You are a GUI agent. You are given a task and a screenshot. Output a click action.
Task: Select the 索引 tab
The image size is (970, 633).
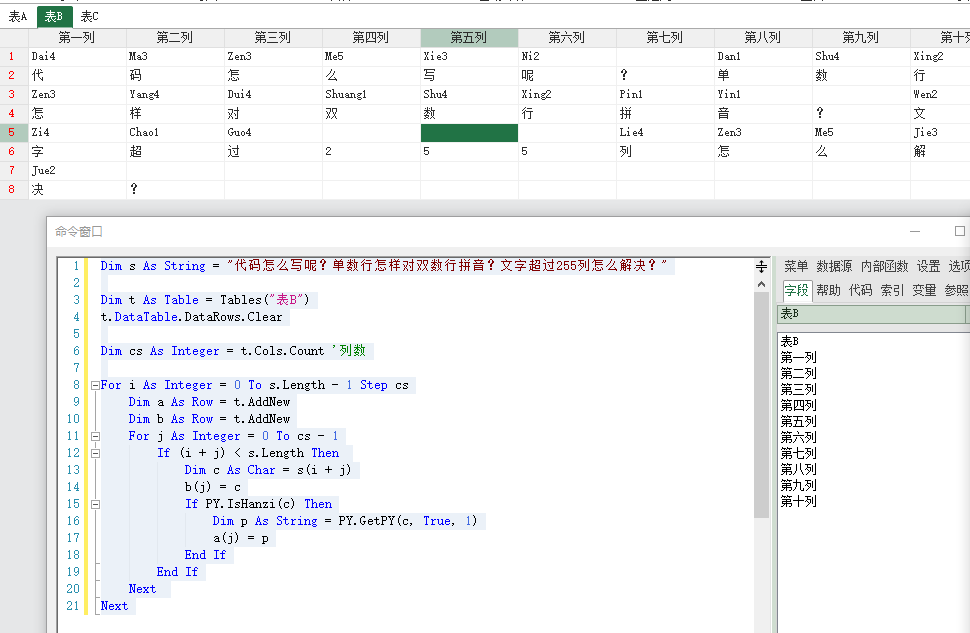(x=892, y=290)
